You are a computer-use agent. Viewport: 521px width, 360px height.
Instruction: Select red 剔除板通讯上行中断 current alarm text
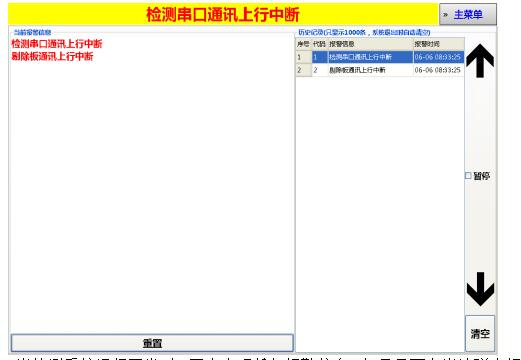[52, 56]
